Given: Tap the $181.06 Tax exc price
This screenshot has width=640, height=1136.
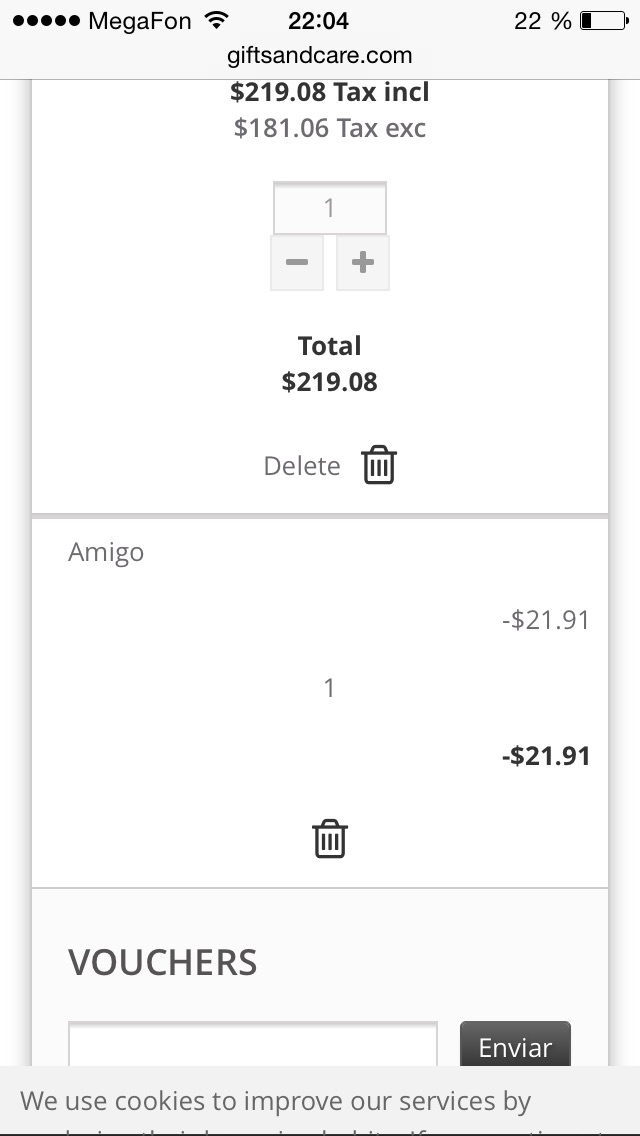Looking at the screenshot, I should pyautogui.click(x=329, y=128).
